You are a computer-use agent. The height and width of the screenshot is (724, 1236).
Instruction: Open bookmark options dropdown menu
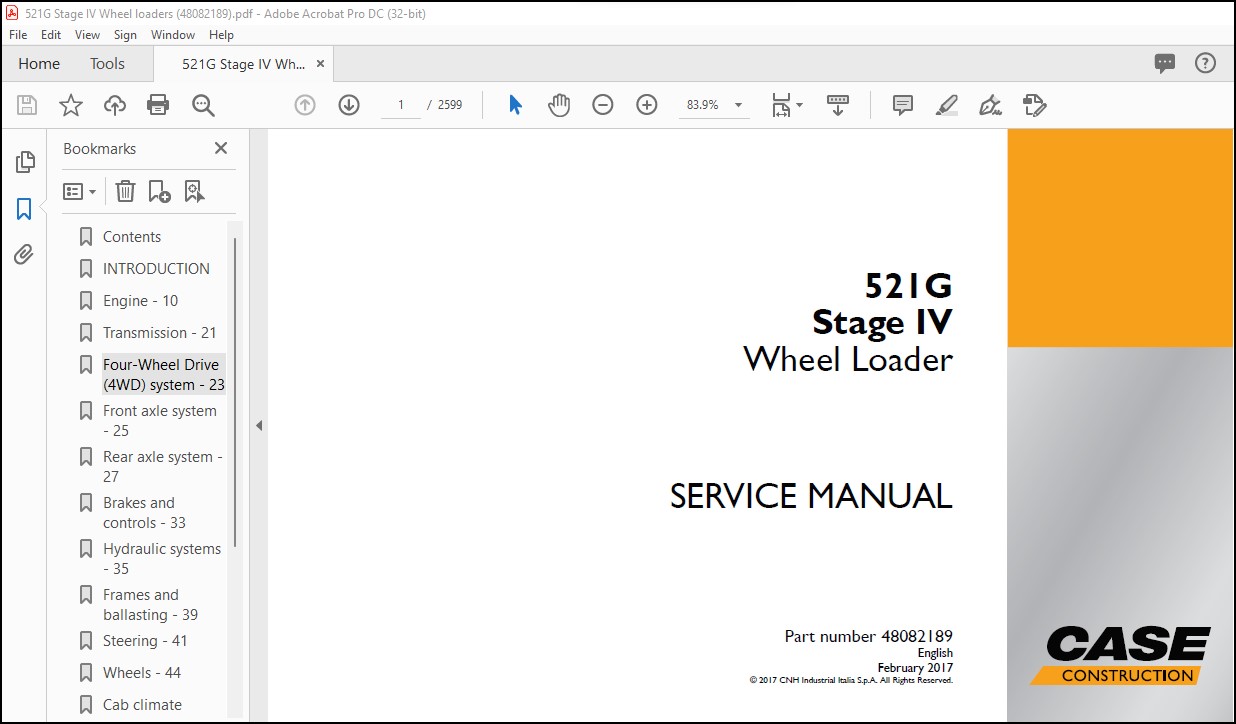click(80, 191)
